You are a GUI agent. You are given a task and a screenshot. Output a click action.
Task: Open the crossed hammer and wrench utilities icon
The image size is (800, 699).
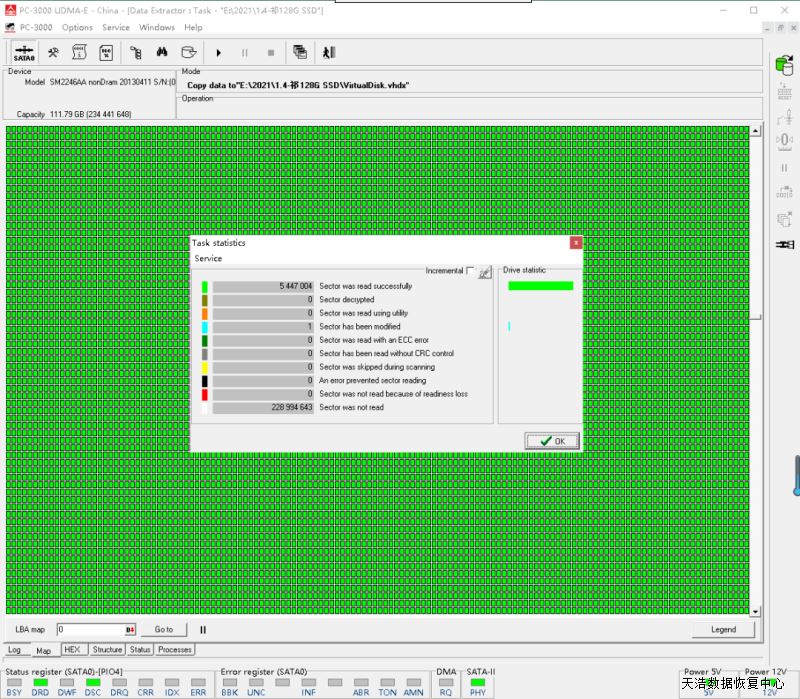tap(54, 53)
